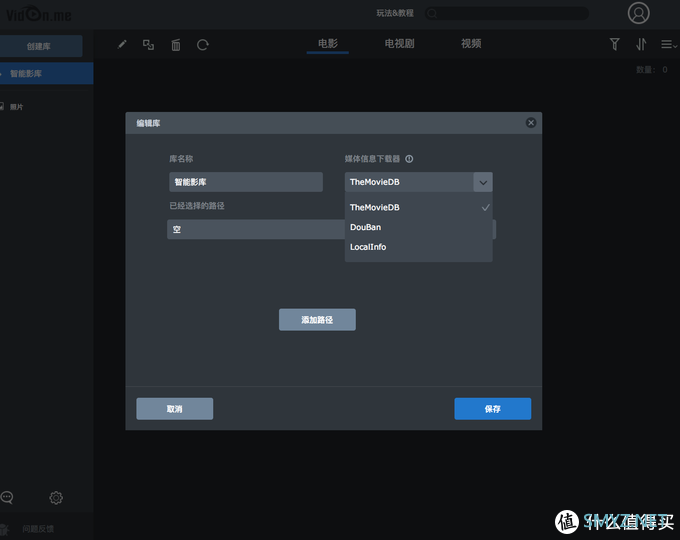Viewport: 680px width, 540px height.
Task: Click the 保存 button
Action: click(493, 409)
